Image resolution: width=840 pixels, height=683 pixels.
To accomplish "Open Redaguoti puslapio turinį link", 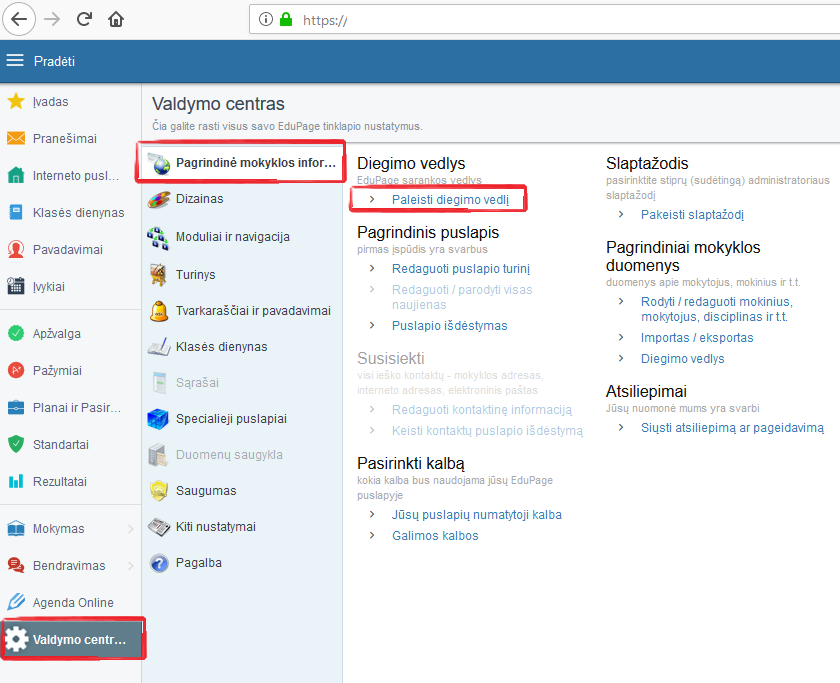I will point(461,269).
